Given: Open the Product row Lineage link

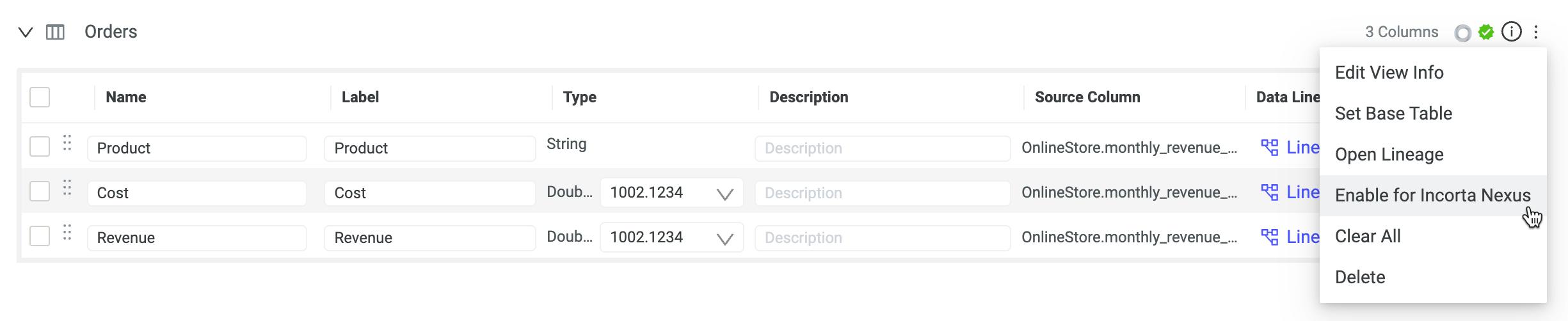Looking at the screenshot, I should [1302, 148].
